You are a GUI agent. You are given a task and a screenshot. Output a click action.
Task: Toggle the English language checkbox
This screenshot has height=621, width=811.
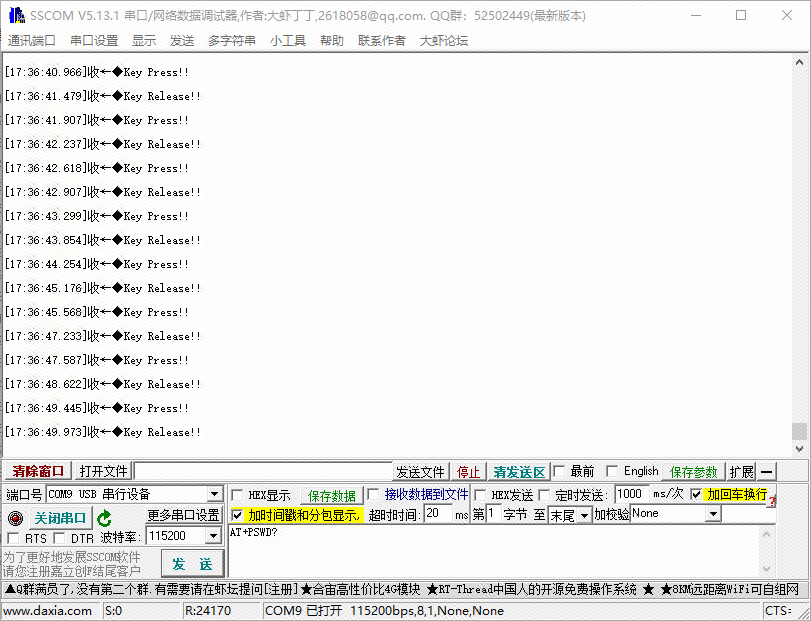click(x=613, y=471)
